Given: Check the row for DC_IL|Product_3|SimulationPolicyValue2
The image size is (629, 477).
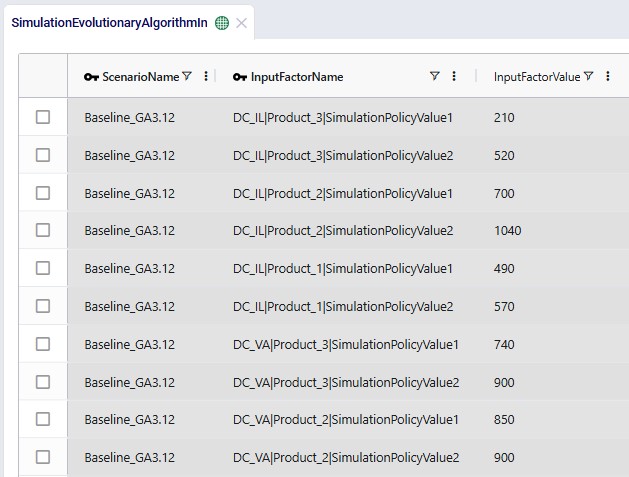Looking at the screenshot, I should [43, 155].
